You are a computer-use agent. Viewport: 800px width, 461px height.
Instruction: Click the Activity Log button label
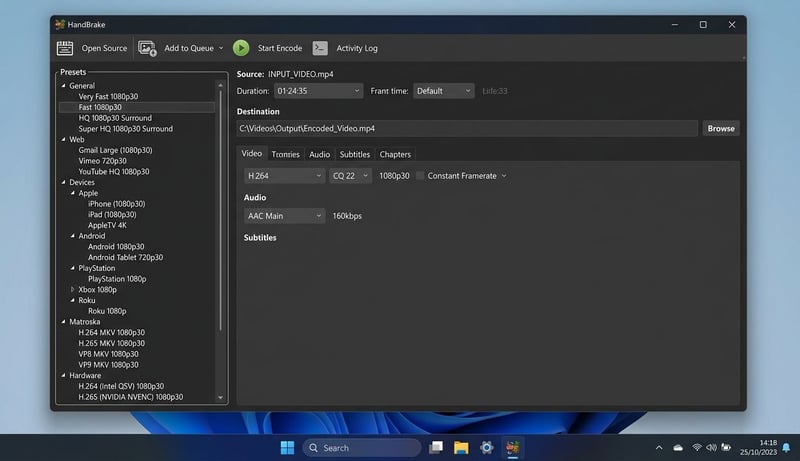[x=357, y=48]
